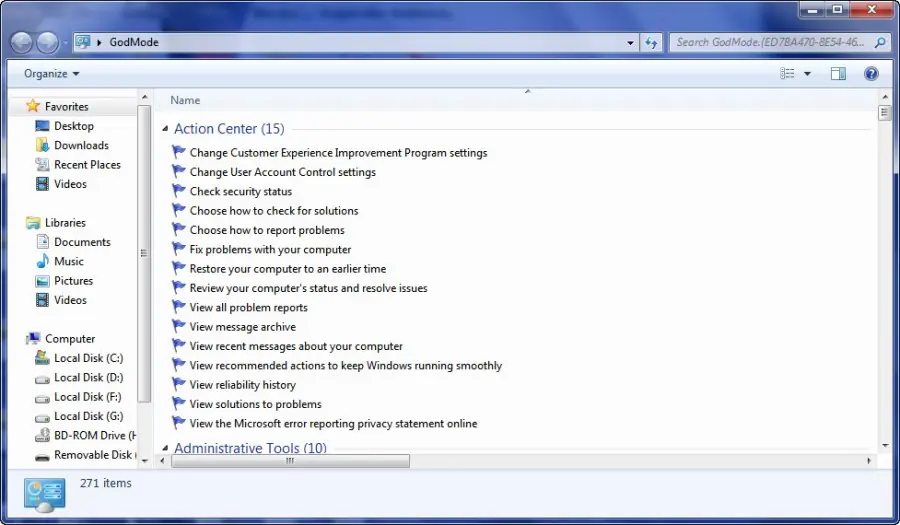Open recent pages dropdown near navigation arrows

(65, 43)
